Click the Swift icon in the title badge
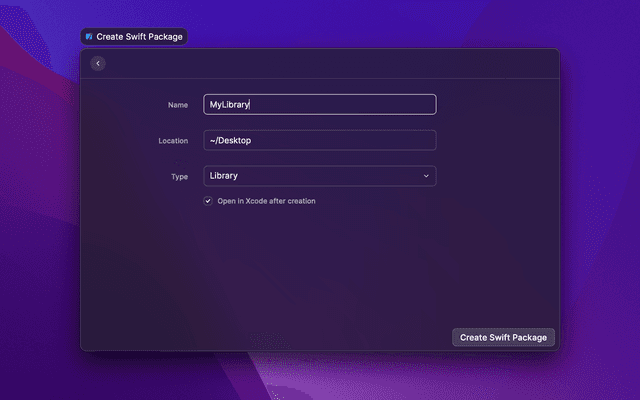Image resolution: width=640 pixels, height=400 pixels. 89,36
